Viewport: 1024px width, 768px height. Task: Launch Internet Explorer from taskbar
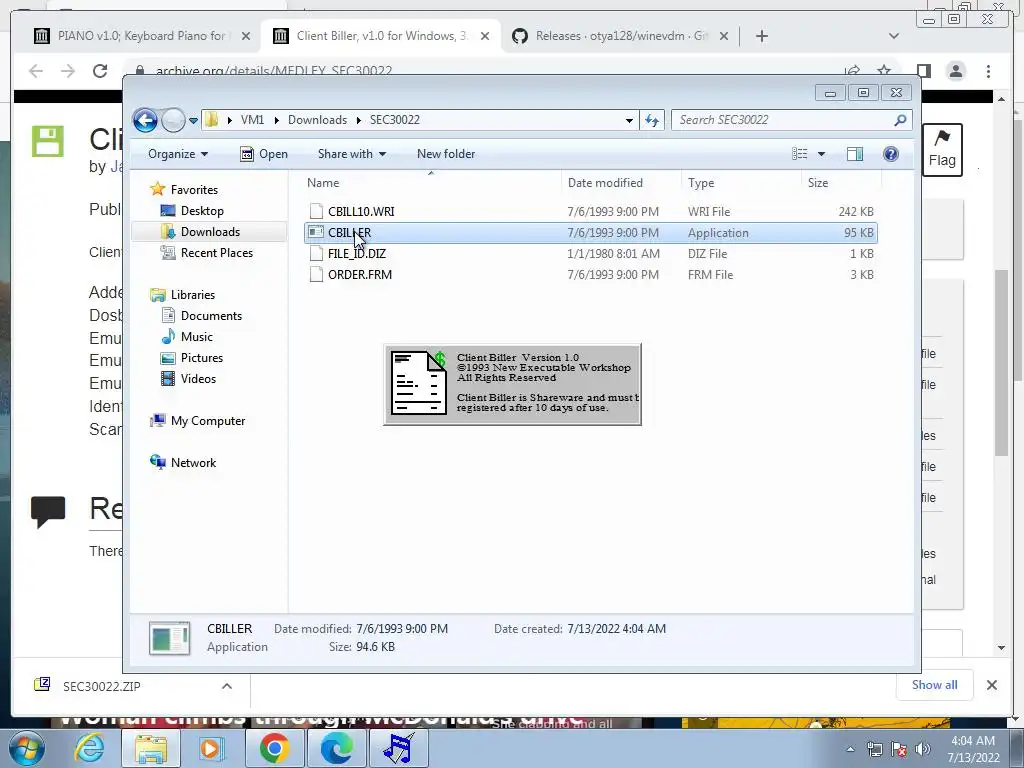tap(89, 748)
